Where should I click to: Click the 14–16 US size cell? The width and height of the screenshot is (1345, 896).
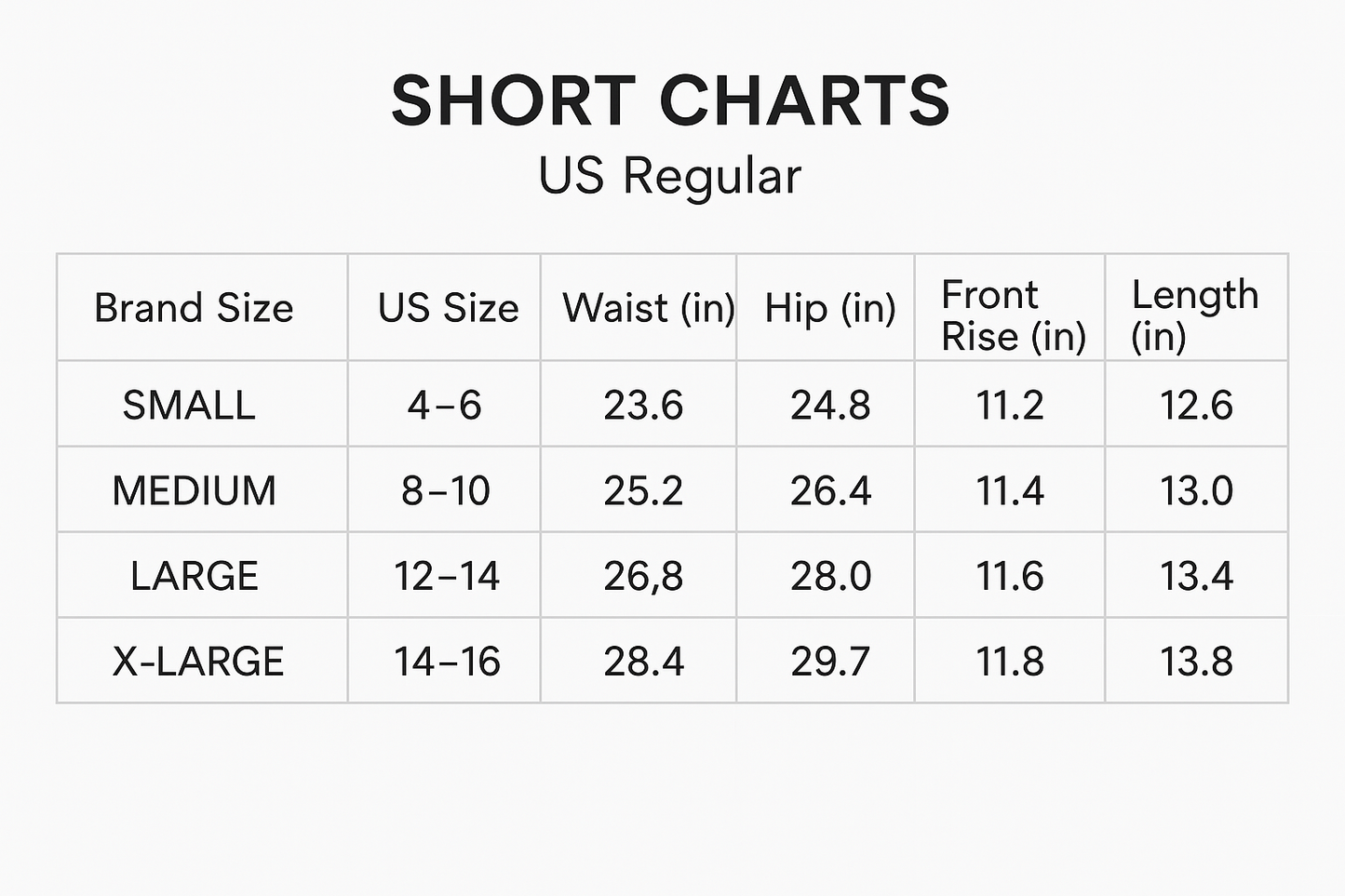click(x=447, y=662)
